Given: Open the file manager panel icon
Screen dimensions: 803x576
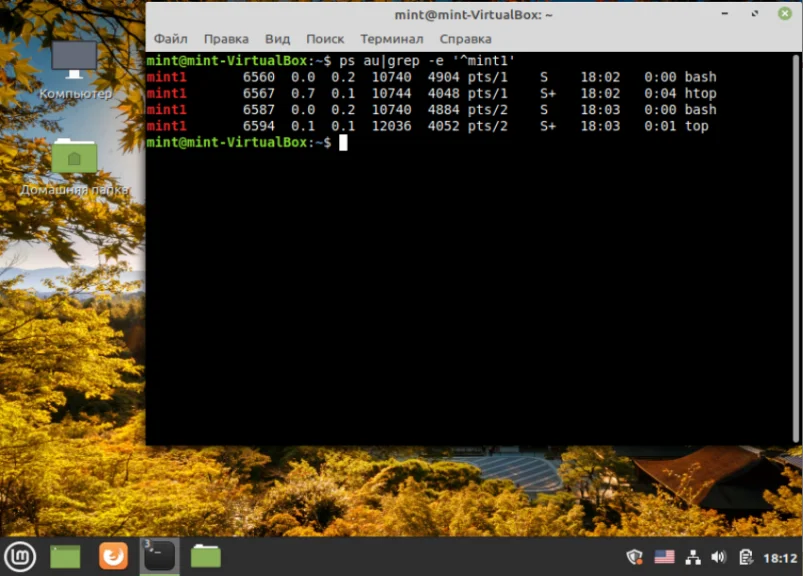Looking at the screenshot, I should (x=205, y=556).
